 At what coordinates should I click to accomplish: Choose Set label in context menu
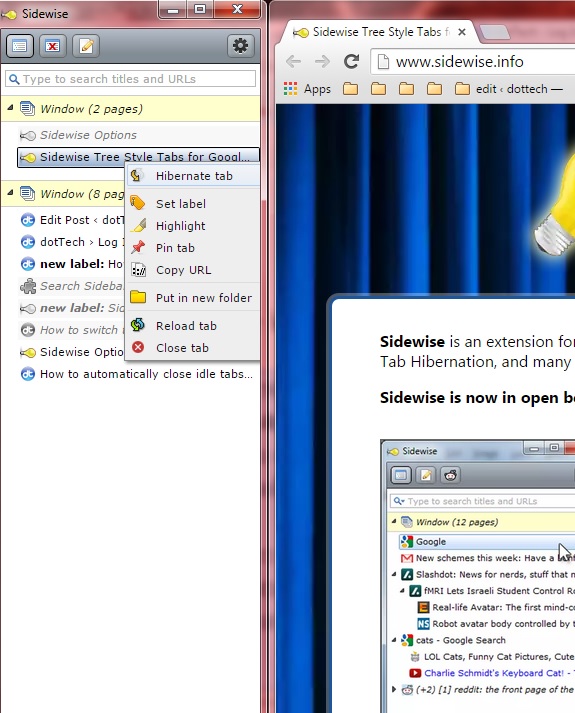pyautogui.click(x=193, y=204)
